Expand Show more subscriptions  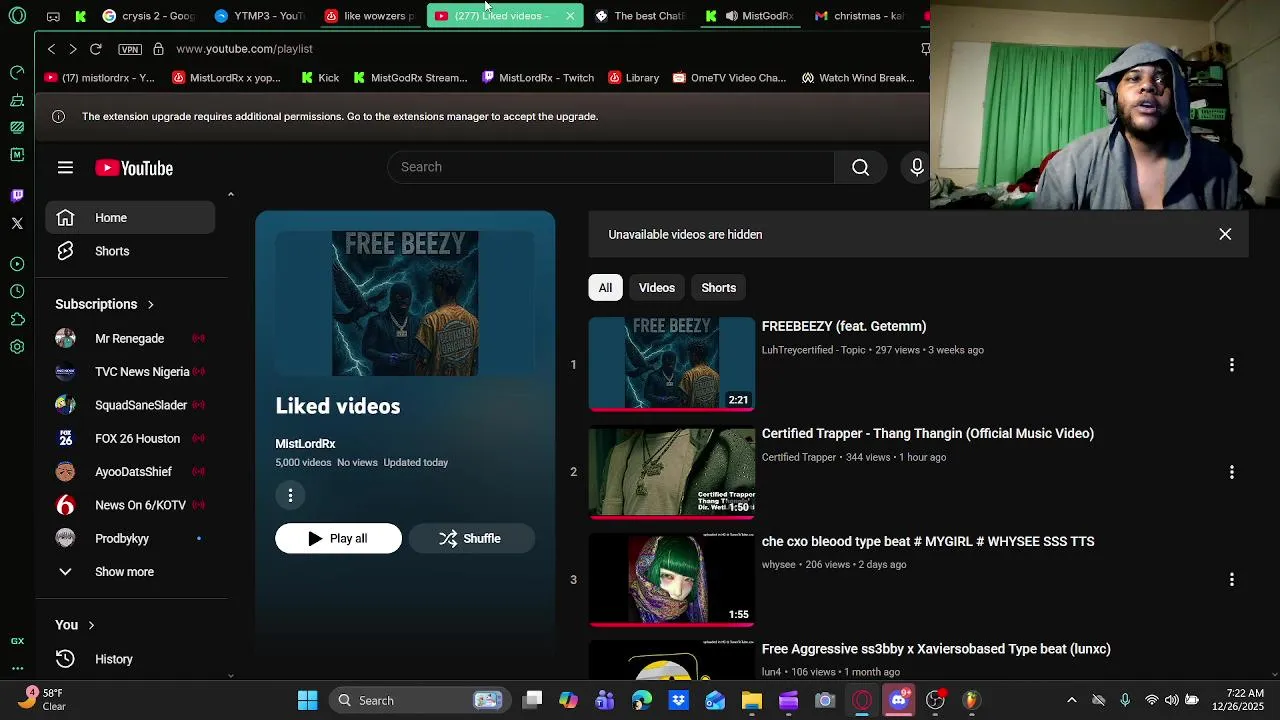coord(124,572)
